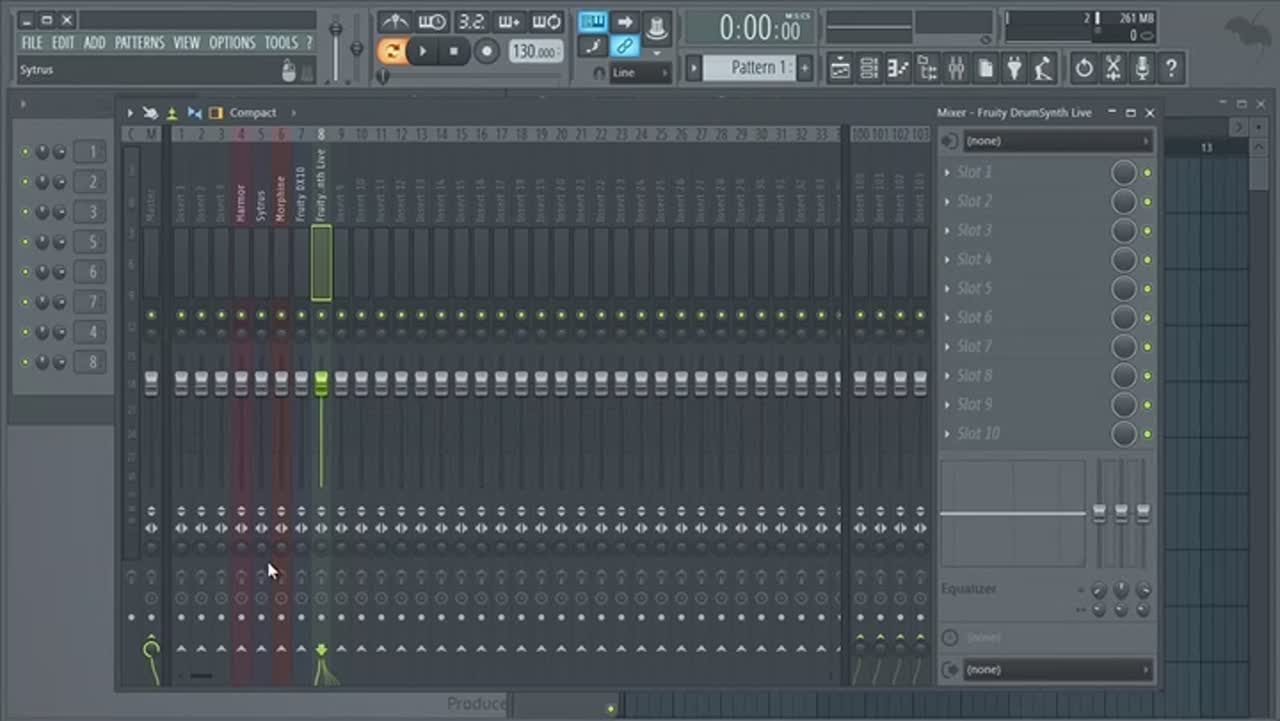
Task: Click the help question mark icon
Action: pyautogui.click(x=1171, y=68)
